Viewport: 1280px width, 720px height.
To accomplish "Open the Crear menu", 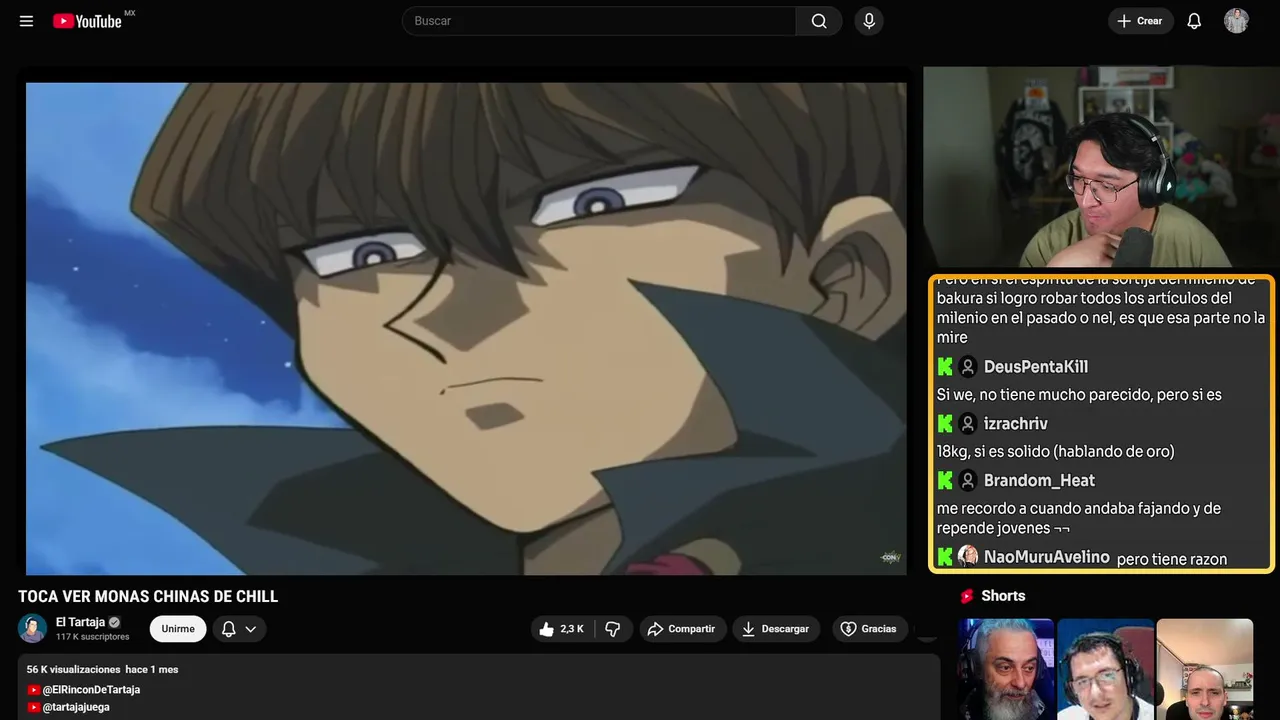I will click(1140, 21).
